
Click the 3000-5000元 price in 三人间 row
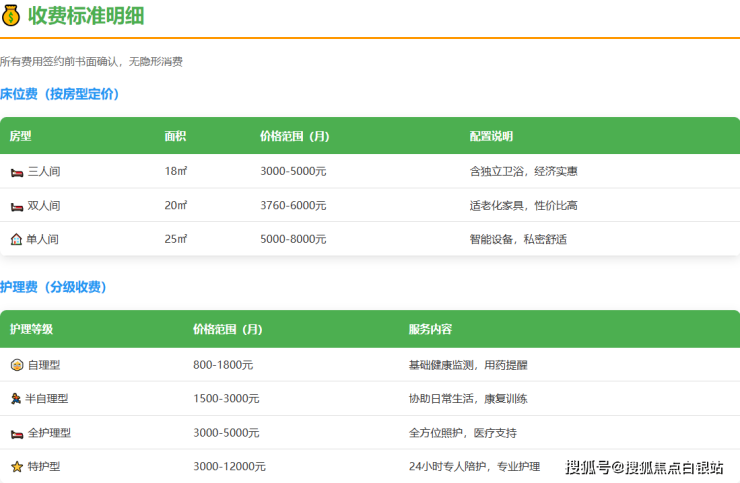(x=293, y=171)
